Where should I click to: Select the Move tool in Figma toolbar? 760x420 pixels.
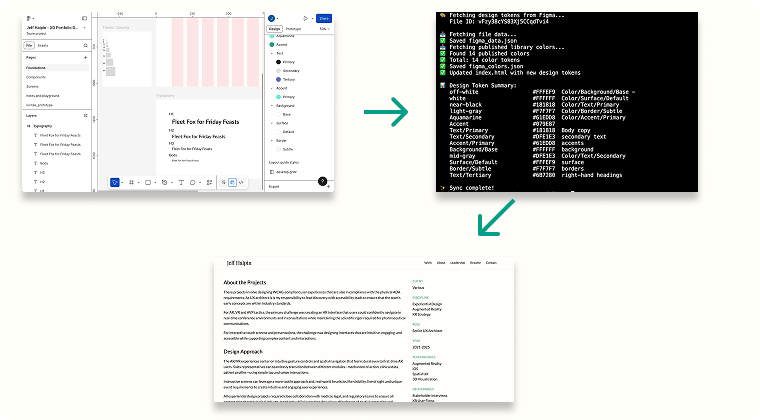[114, 183]
